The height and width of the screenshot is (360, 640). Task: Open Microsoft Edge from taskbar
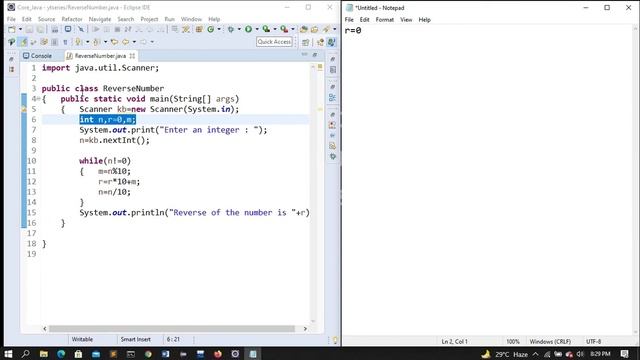click(x=61, y=354)
